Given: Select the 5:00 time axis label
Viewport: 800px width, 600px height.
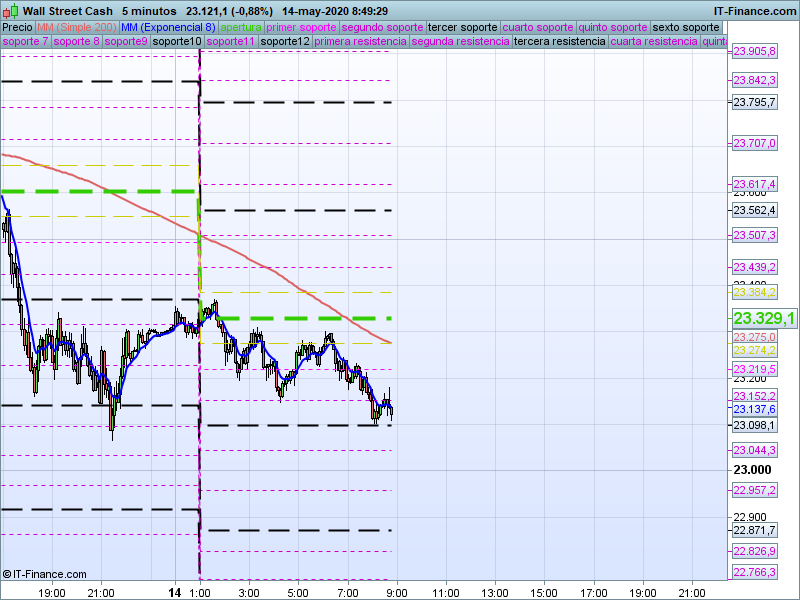Looking at the screenshot, I should point(298,593).
